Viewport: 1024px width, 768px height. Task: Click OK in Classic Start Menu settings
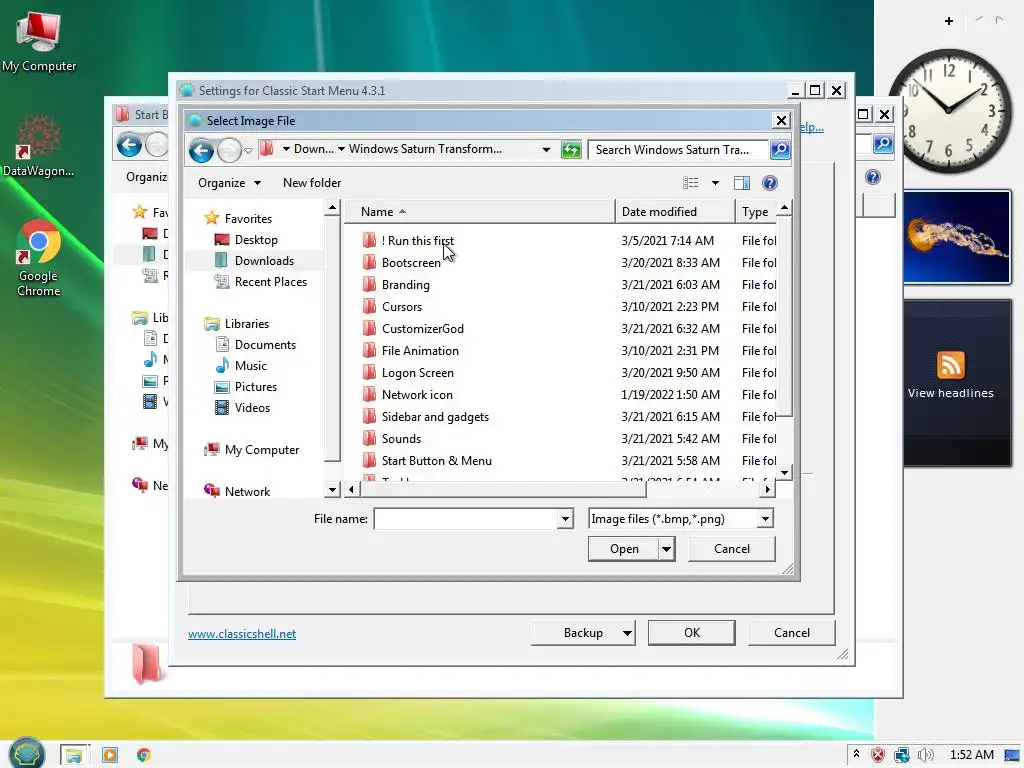692,633
